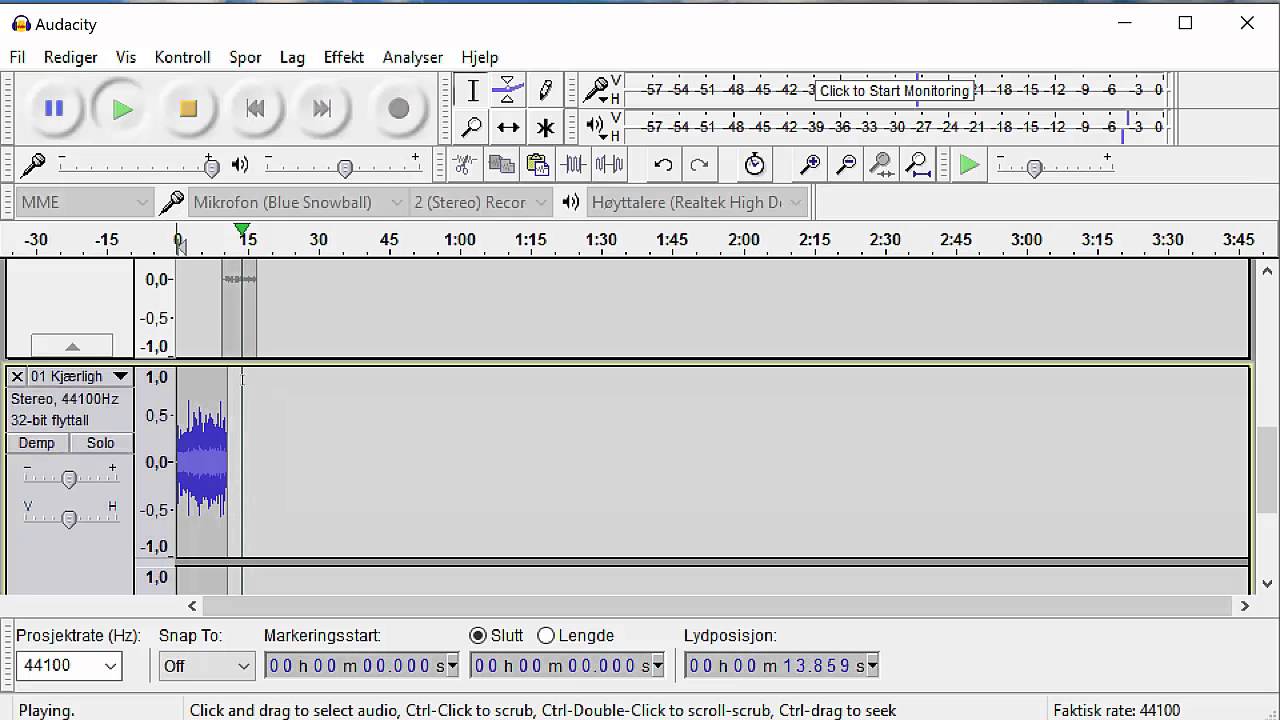Open the Lydposisjon time format dropdown
This screenshot has width=1280, height=720.
point(872,665)
